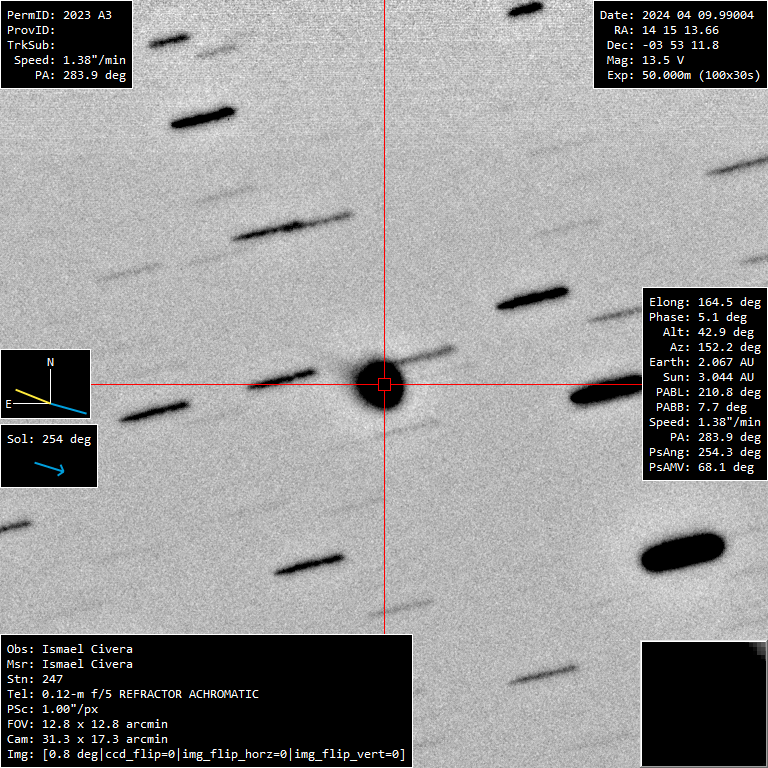Click the 'PermID: 2023 A3' text
768x768 pixels.
point(59,15)
